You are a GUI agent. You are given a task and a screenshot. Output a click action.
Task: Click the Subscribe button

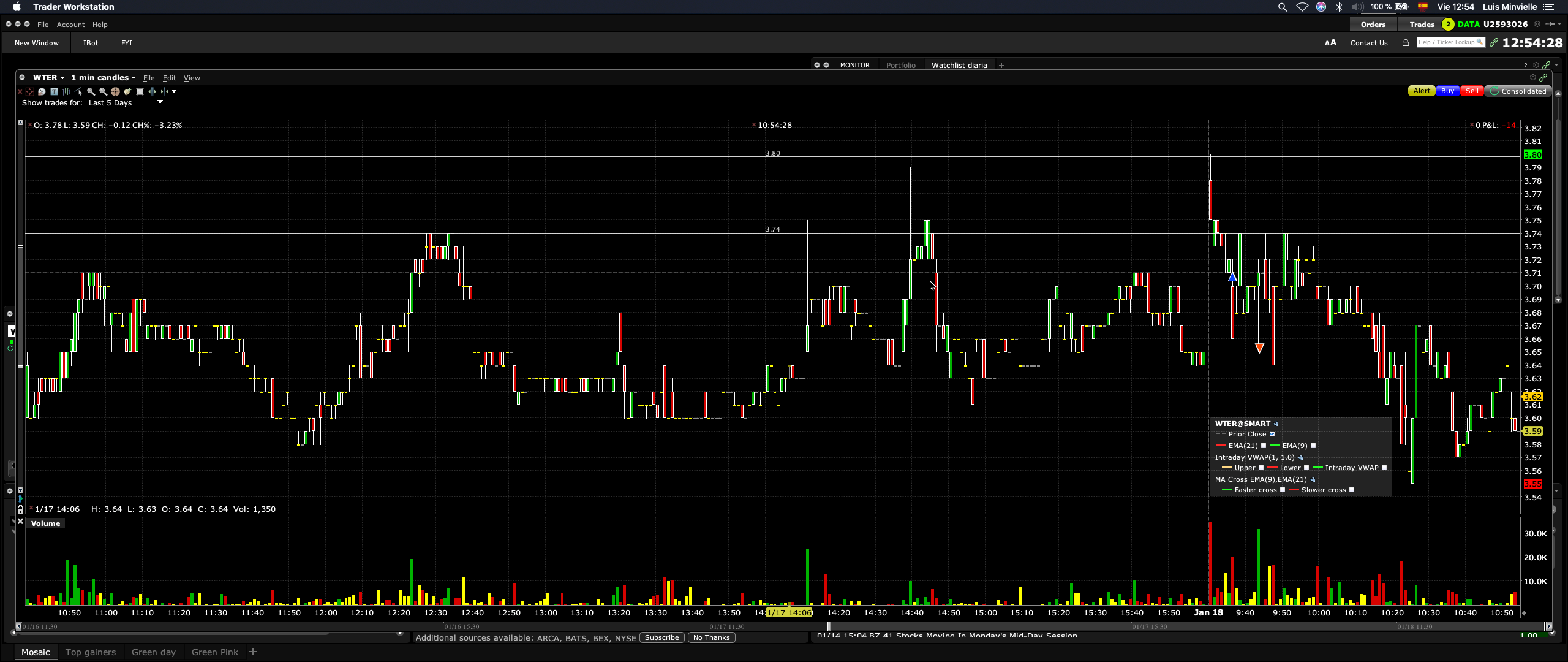coord(661,637)
